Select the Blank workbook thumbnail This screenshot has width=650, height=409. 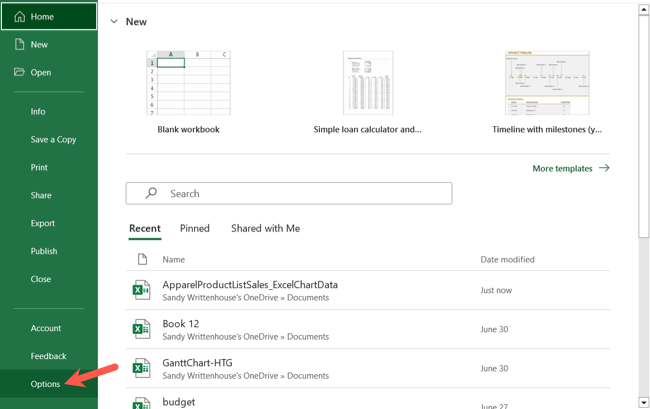coord(189,83)
